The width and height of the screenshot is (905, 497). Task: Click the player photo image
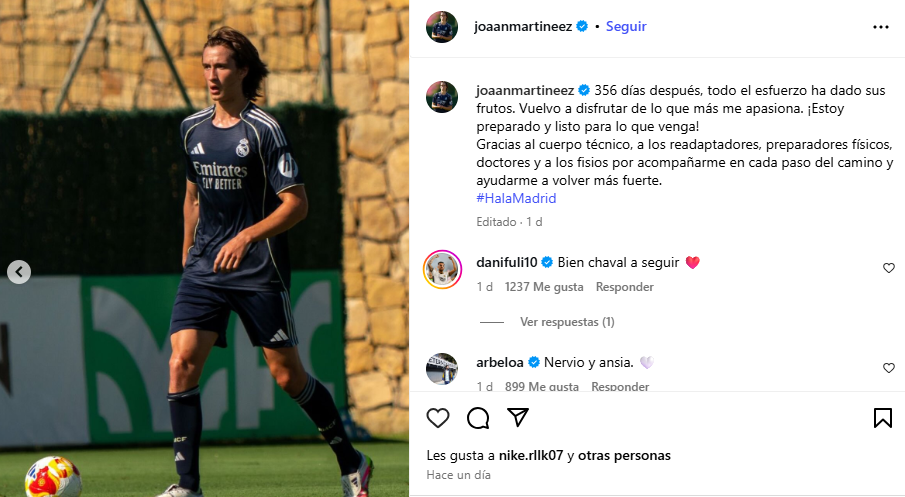point(204,248)
